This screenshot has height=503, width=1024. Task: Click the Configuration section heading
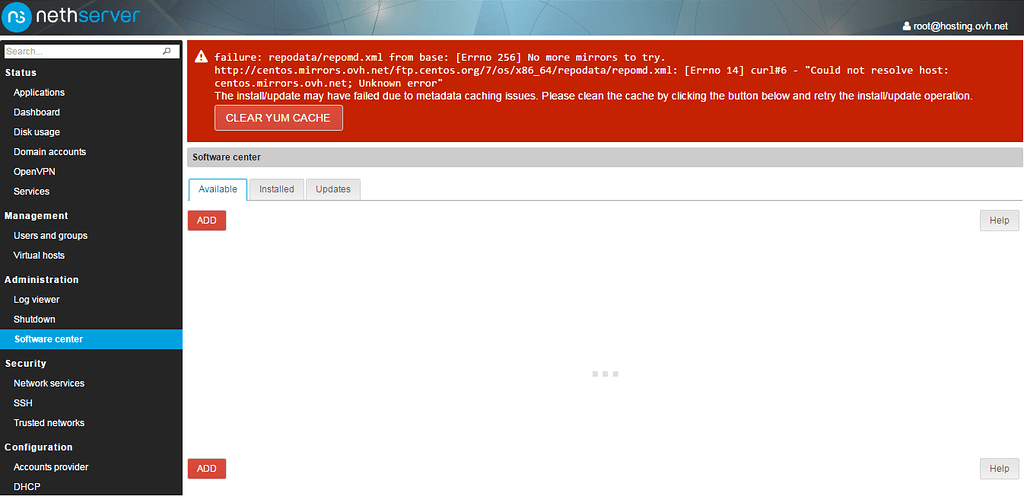click(39, 447)
